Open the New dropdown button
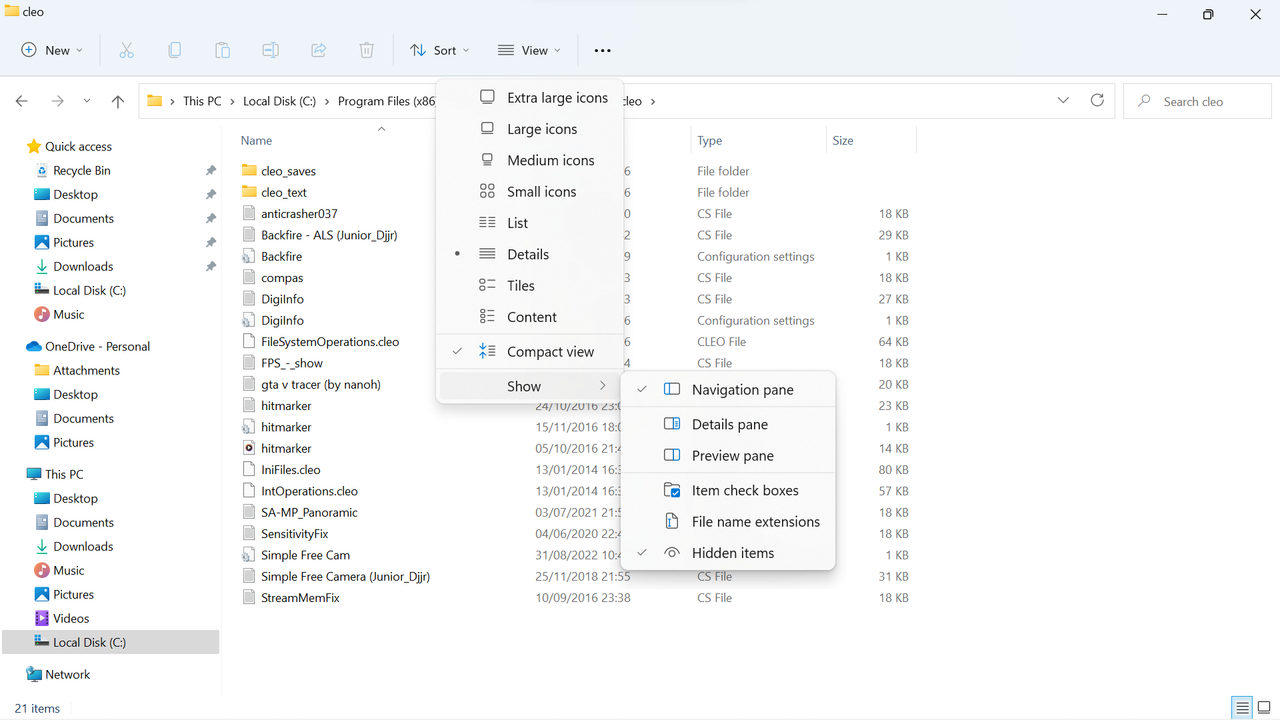Screen dimensions: 1280x720 coord(52,50)
